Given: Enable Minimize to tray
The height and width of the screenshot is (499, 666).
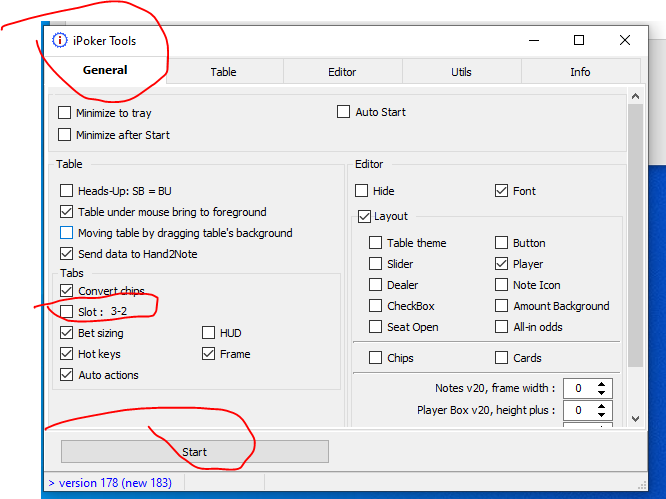Looking at the screenshot, I should [65, 113].
